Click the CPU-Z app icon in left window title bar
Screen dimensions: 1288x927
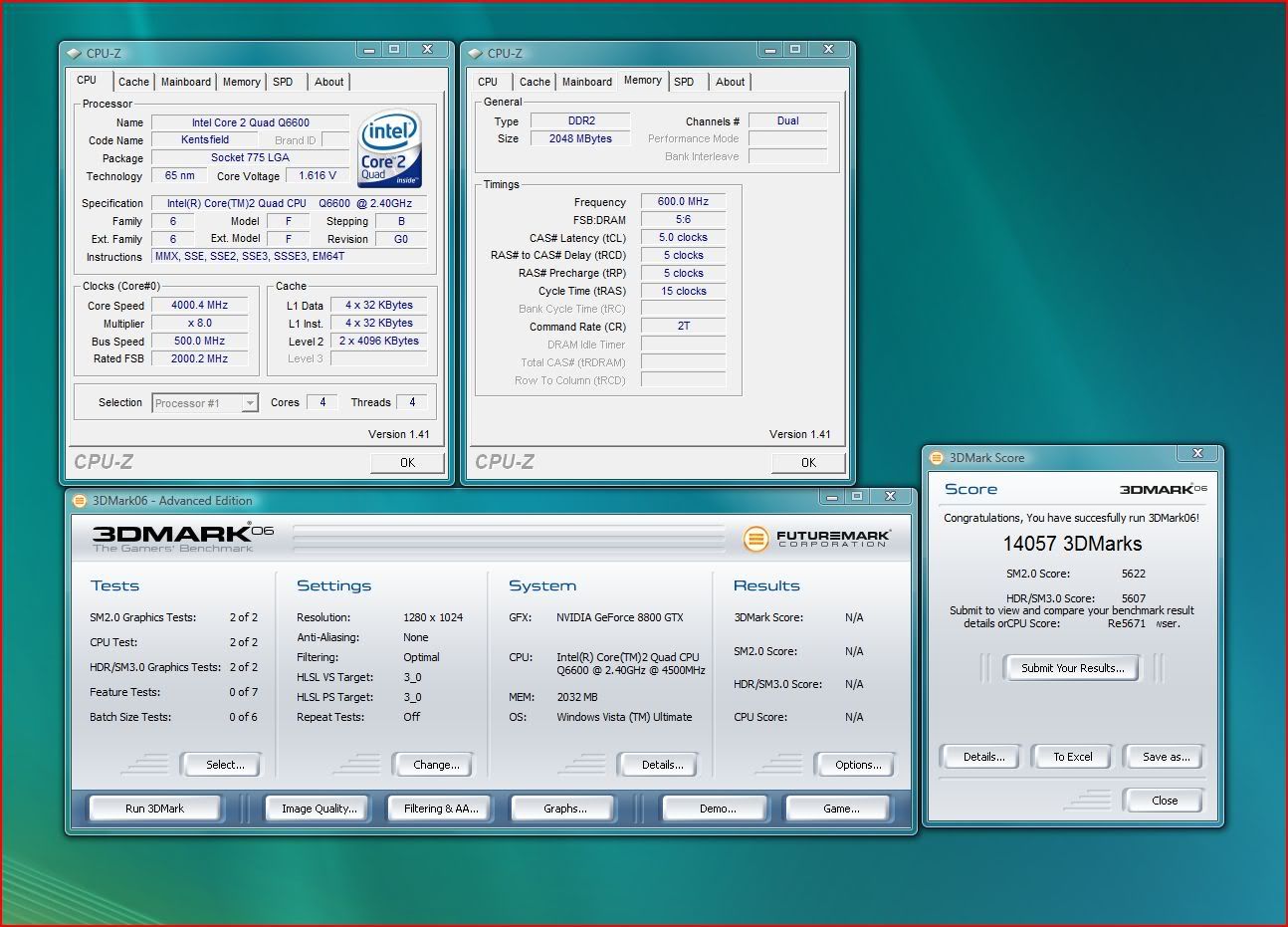point(74,54)
